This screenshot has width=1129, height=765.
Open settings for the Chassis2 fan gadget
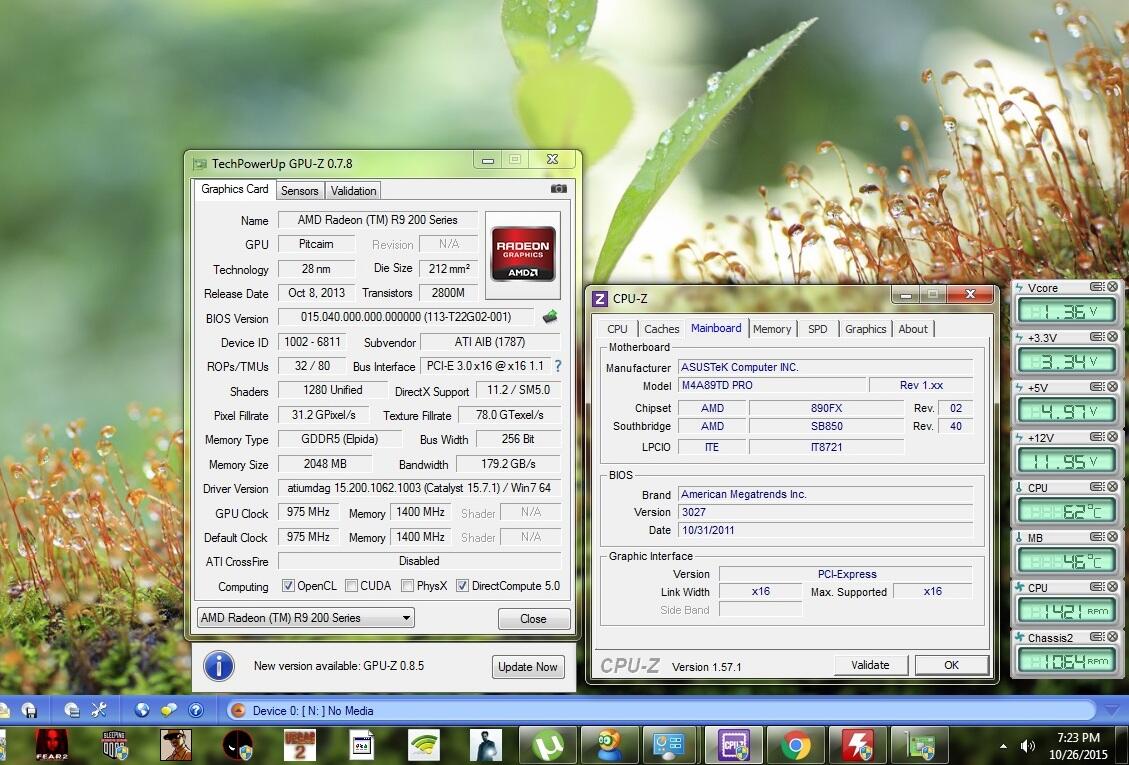point(1096,637)
